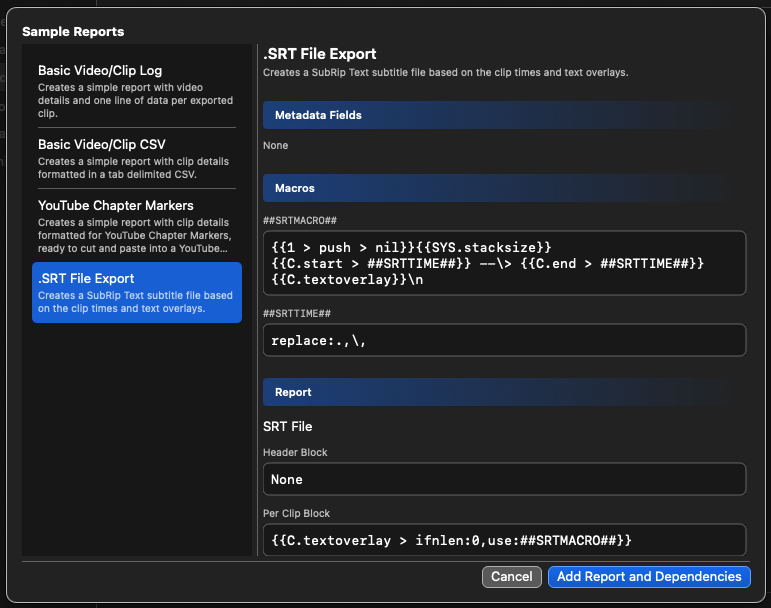This screenshot has width=771, height=608.
Task: Click the Per Clip Block code field
Action: 504,540
